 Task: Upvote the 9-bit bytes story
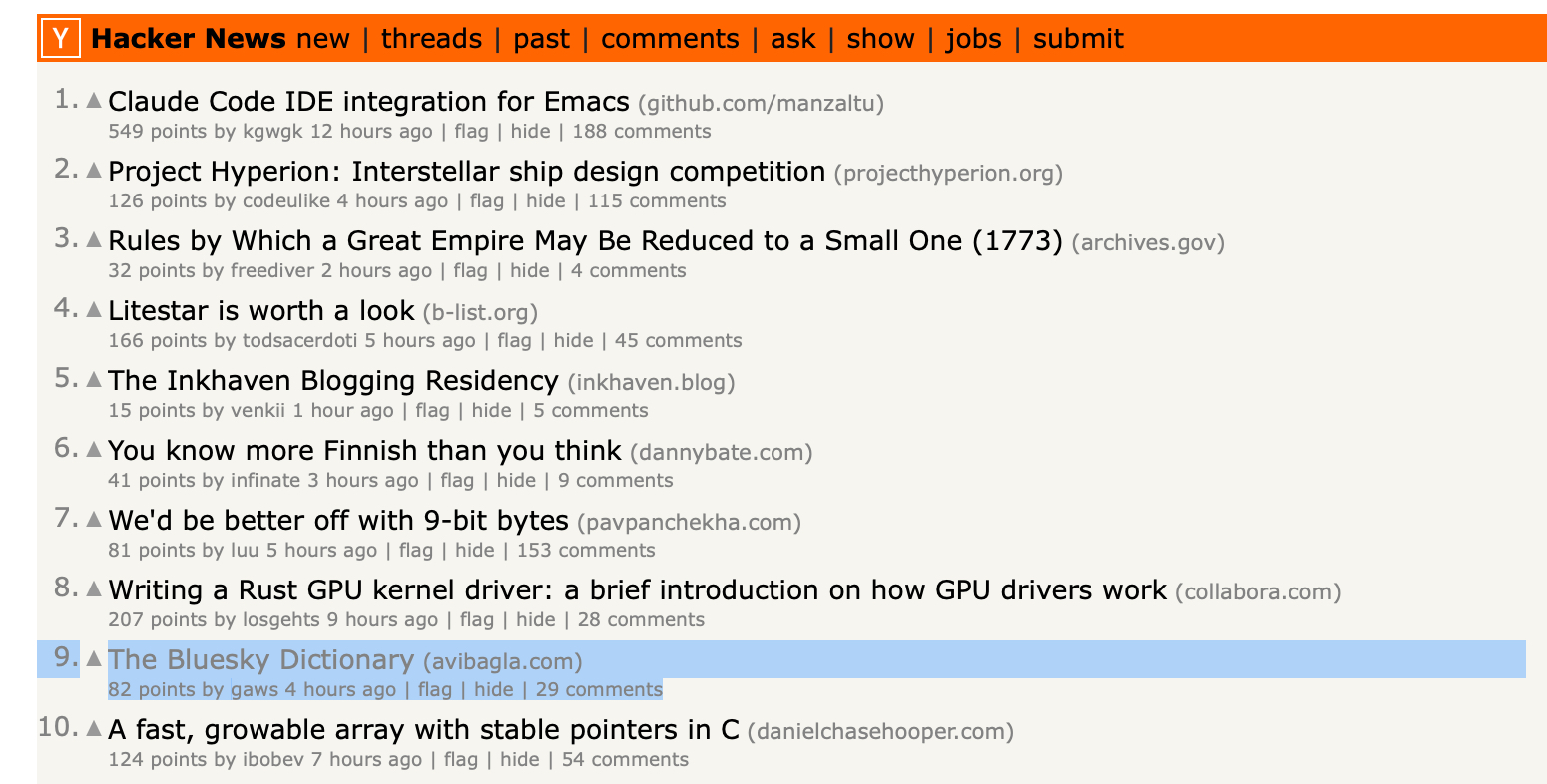(x=94, y=519)
